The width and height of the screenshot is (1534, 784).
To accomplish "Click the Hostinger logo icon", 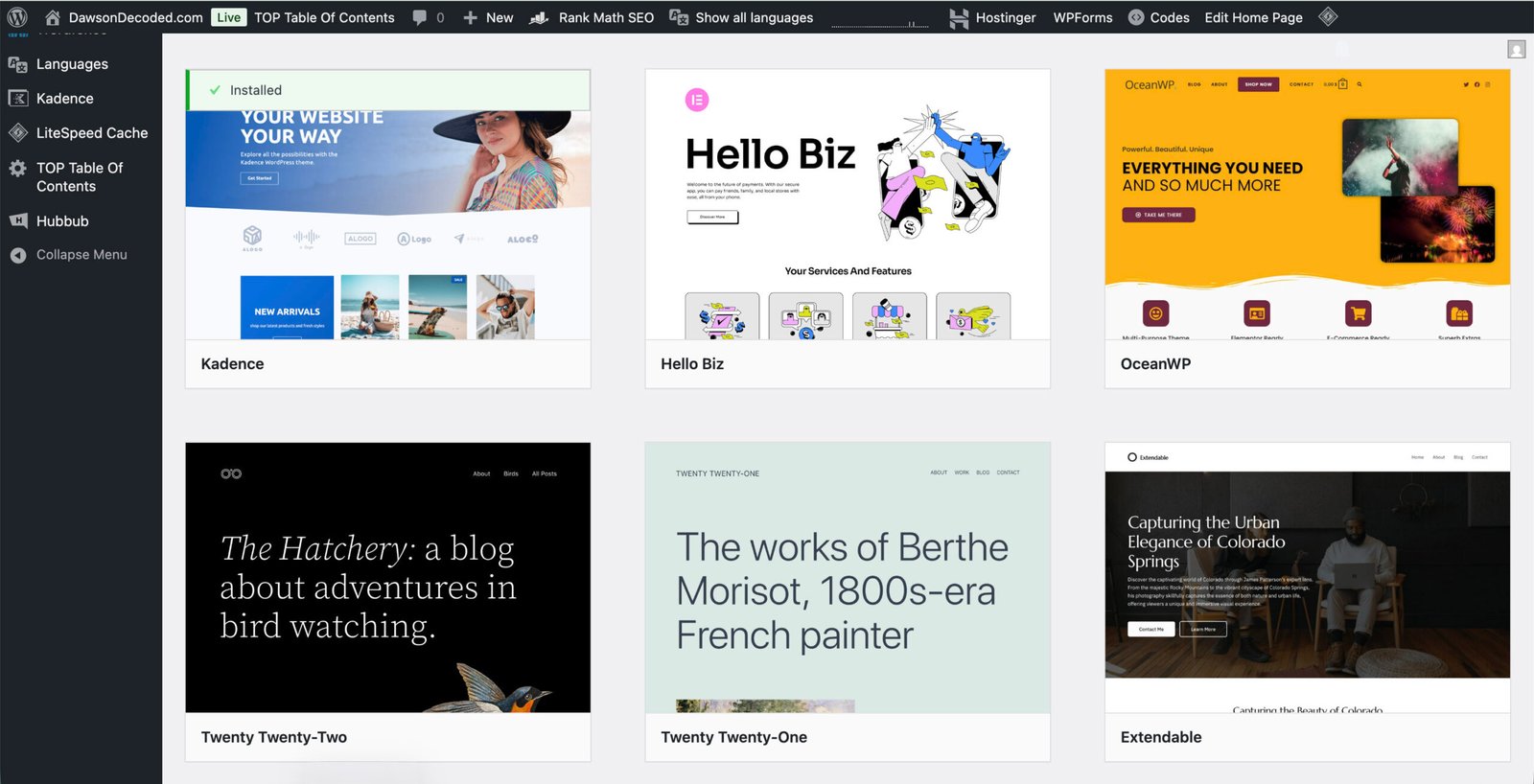I will tap(959, 17).
